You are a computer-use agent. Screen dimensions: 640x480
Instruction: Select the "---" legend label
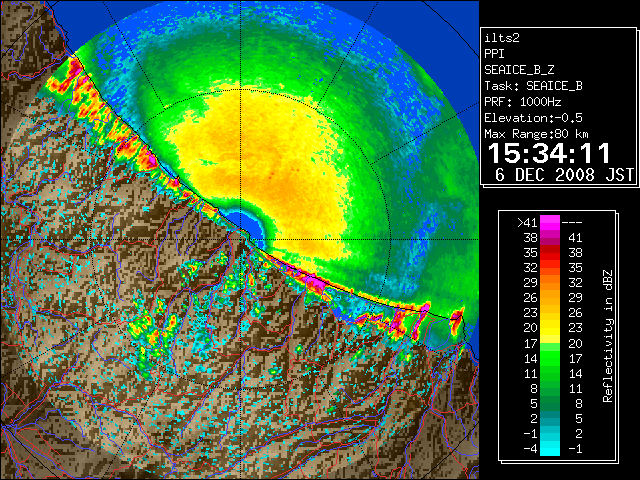pyautogui.click(x=572, y=223)
